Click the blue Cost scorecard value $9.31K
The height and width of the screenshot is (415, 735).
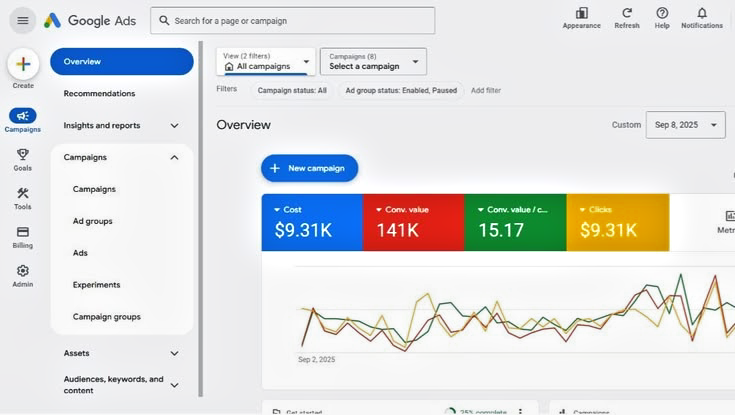(303, 230)
